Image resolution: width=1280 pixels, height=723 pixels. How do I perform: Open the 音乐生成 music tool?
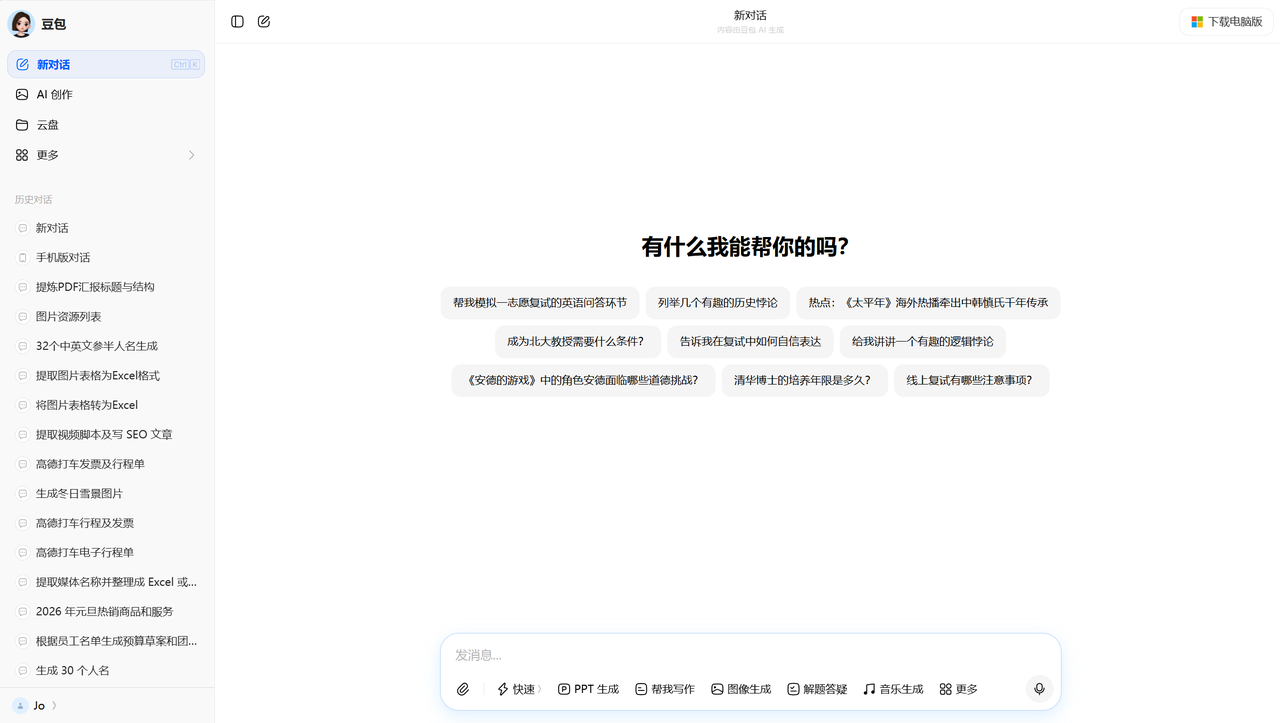[893, 689]
